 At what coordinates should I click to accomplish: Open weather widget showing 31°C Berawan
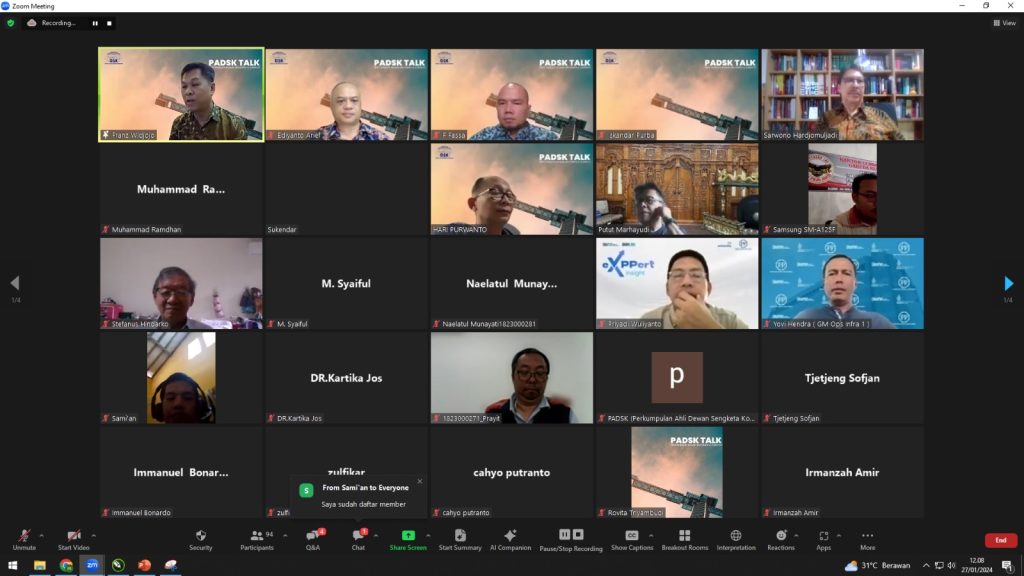(x=878, y=566)
